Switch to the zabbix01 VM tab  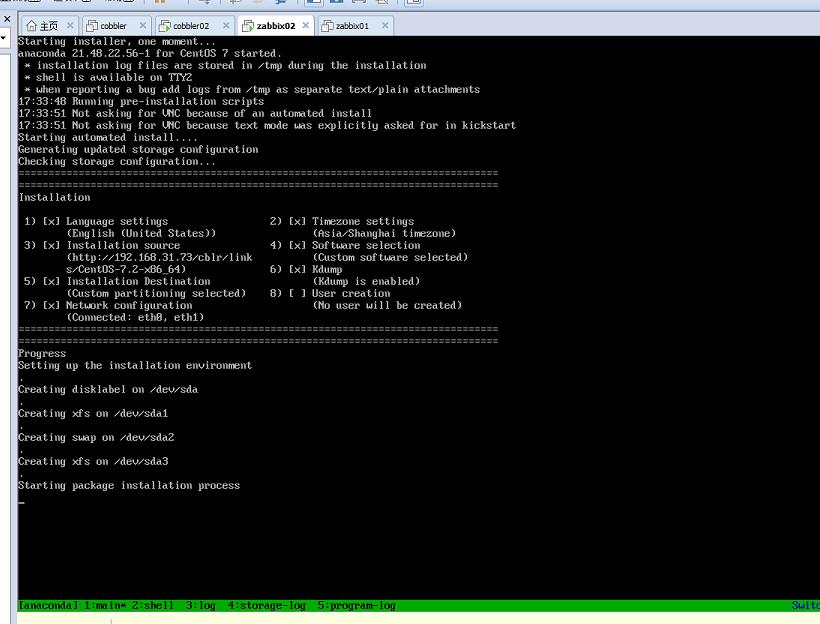[x=351, y=26]
